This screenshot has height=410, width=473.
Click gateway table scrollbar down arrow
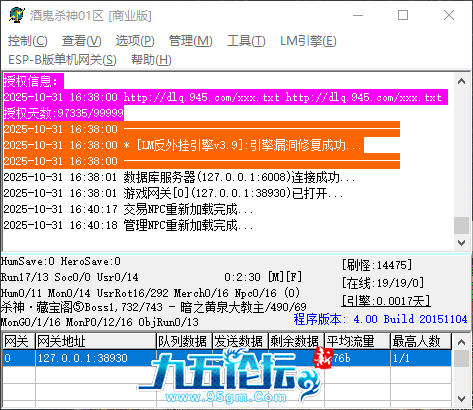(x=461, y=399)
